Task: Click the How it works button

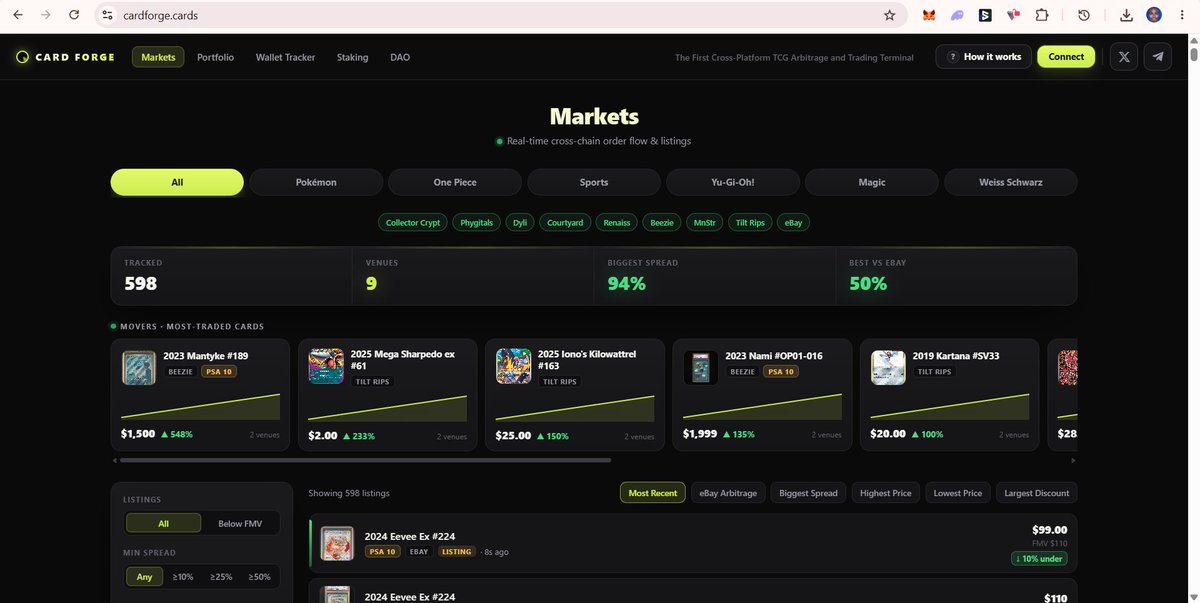Action: [984, 57]
